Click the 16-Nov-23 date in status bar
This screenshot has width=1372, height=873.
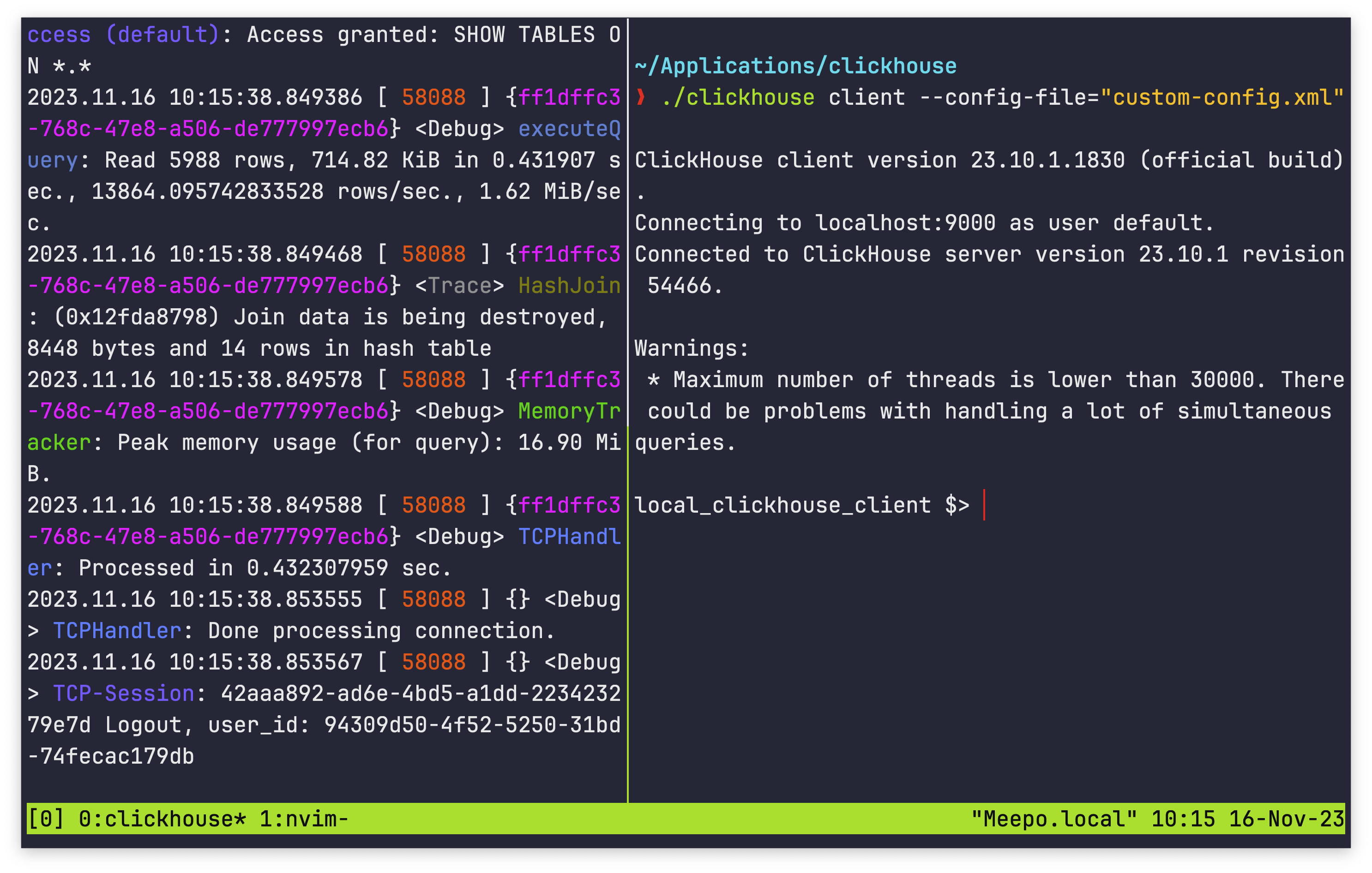[x=1286, y=819]
